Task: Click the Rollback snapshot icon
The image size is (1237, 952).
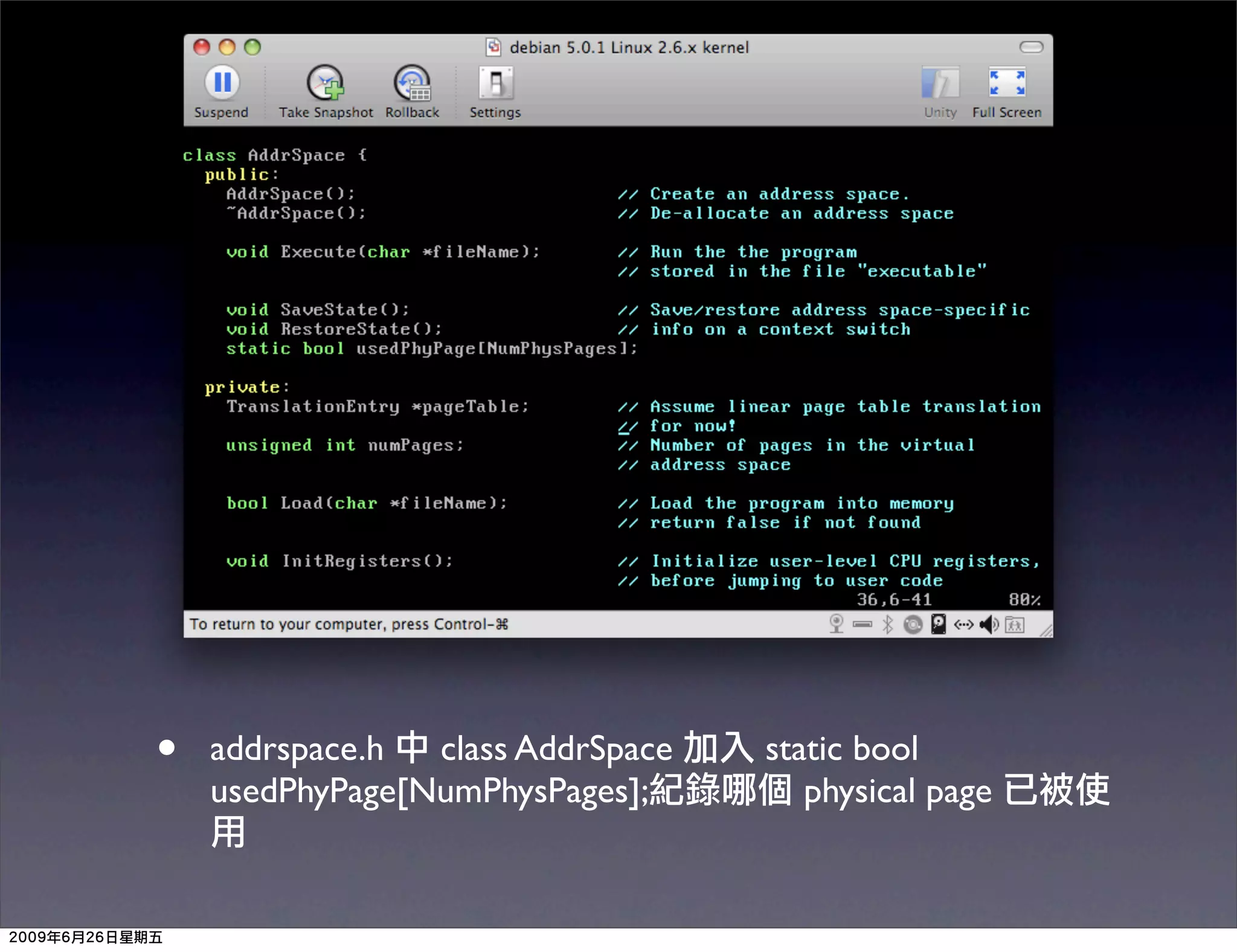Action: (412, 83)
